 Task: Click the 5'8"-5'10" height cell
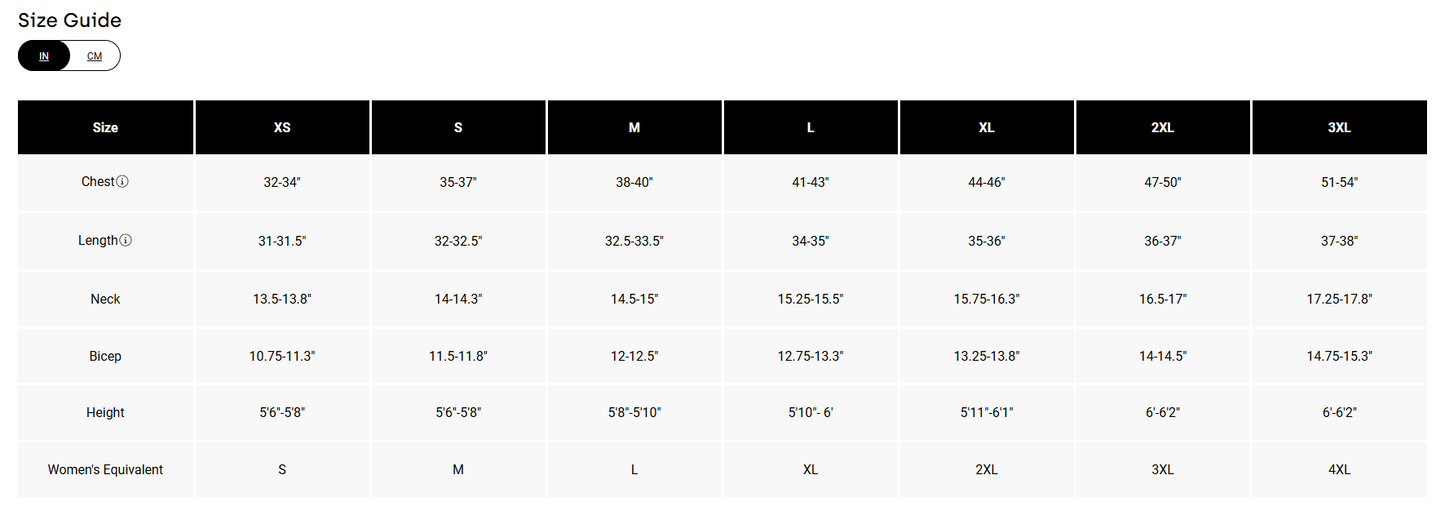point(634,412)
